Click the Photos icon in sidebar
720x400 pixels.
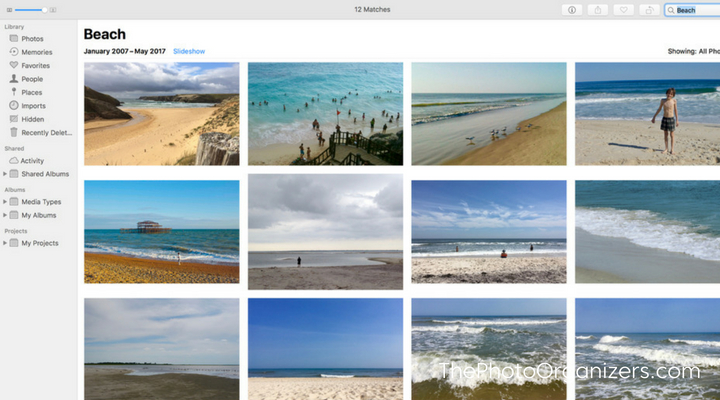[x=14, y=39]
